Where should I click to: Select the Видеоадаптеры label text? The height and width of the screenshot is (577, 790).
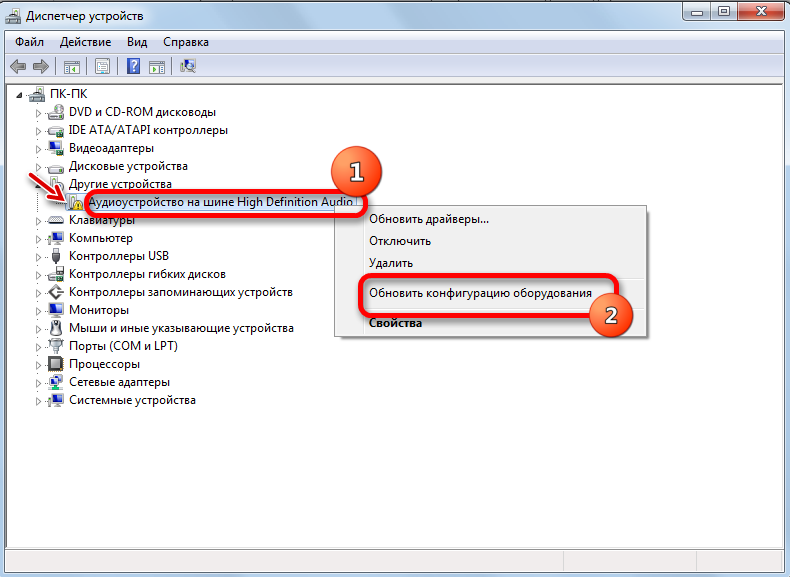click(x=111, y=148)
